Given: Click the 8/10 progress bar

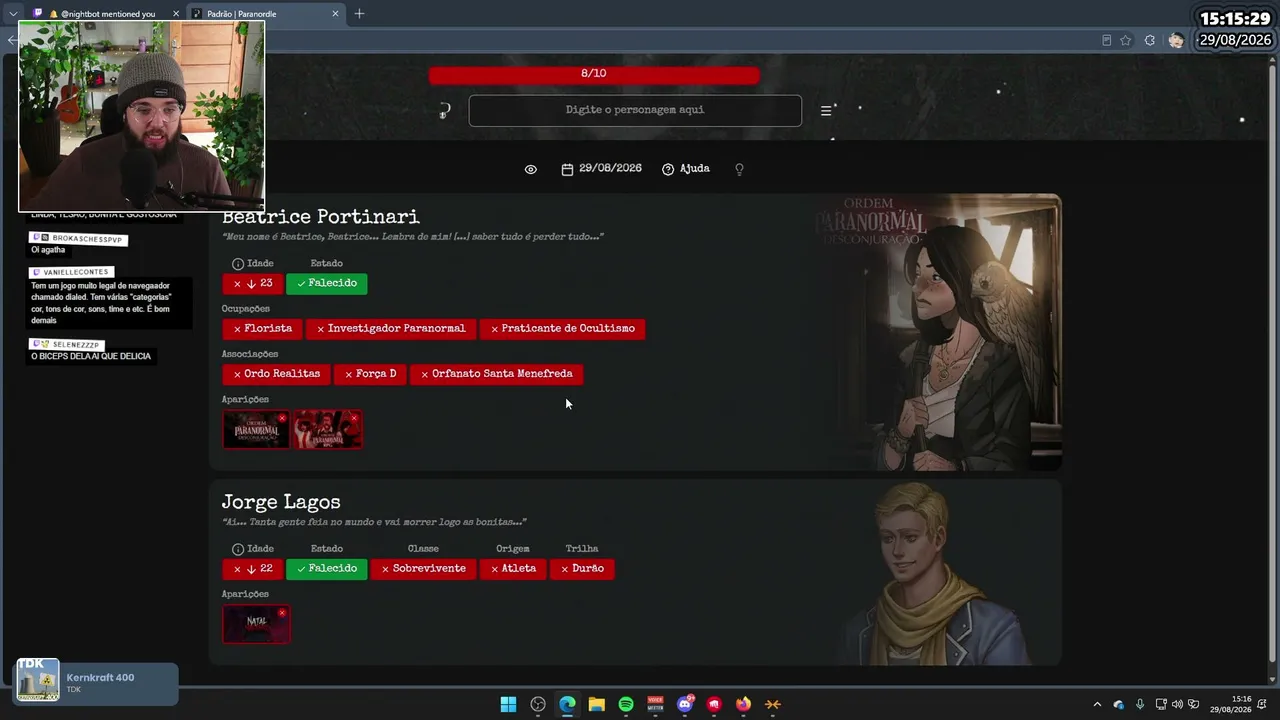Looking at the screenshot, I should (594, 74).
